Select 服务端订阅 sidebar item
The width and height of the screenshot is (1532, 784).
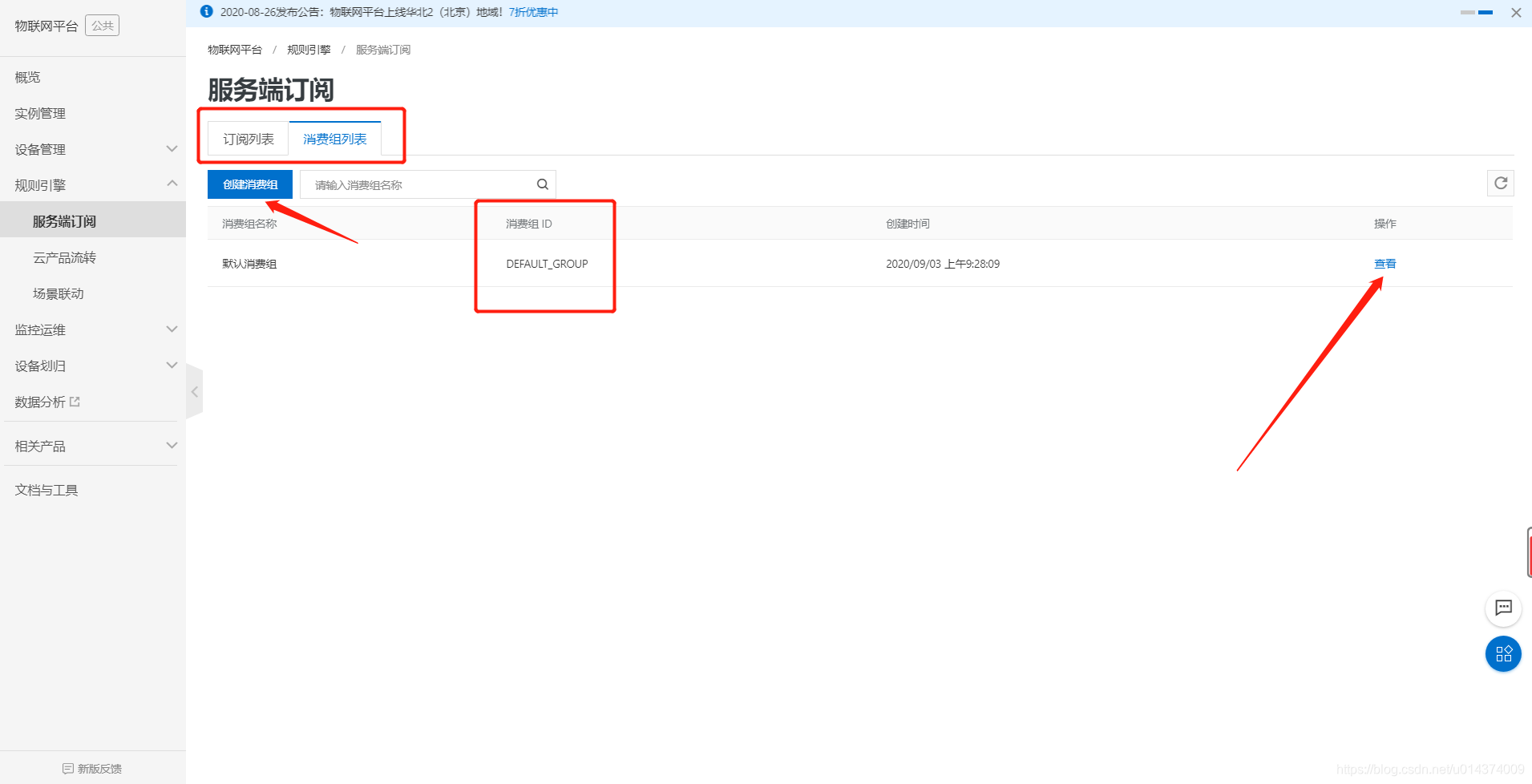[93, 221]
